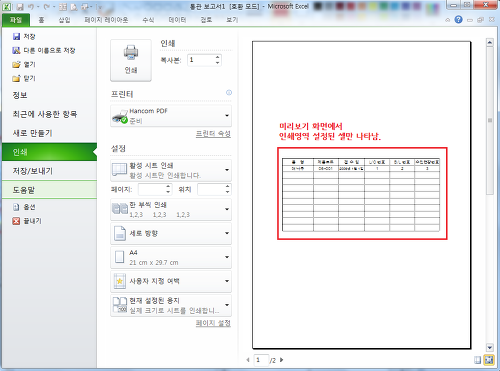Screen dimensions: 500x371
Task: Click the Save icon in Quick Access Toolbar
Action: click(20, 7)
